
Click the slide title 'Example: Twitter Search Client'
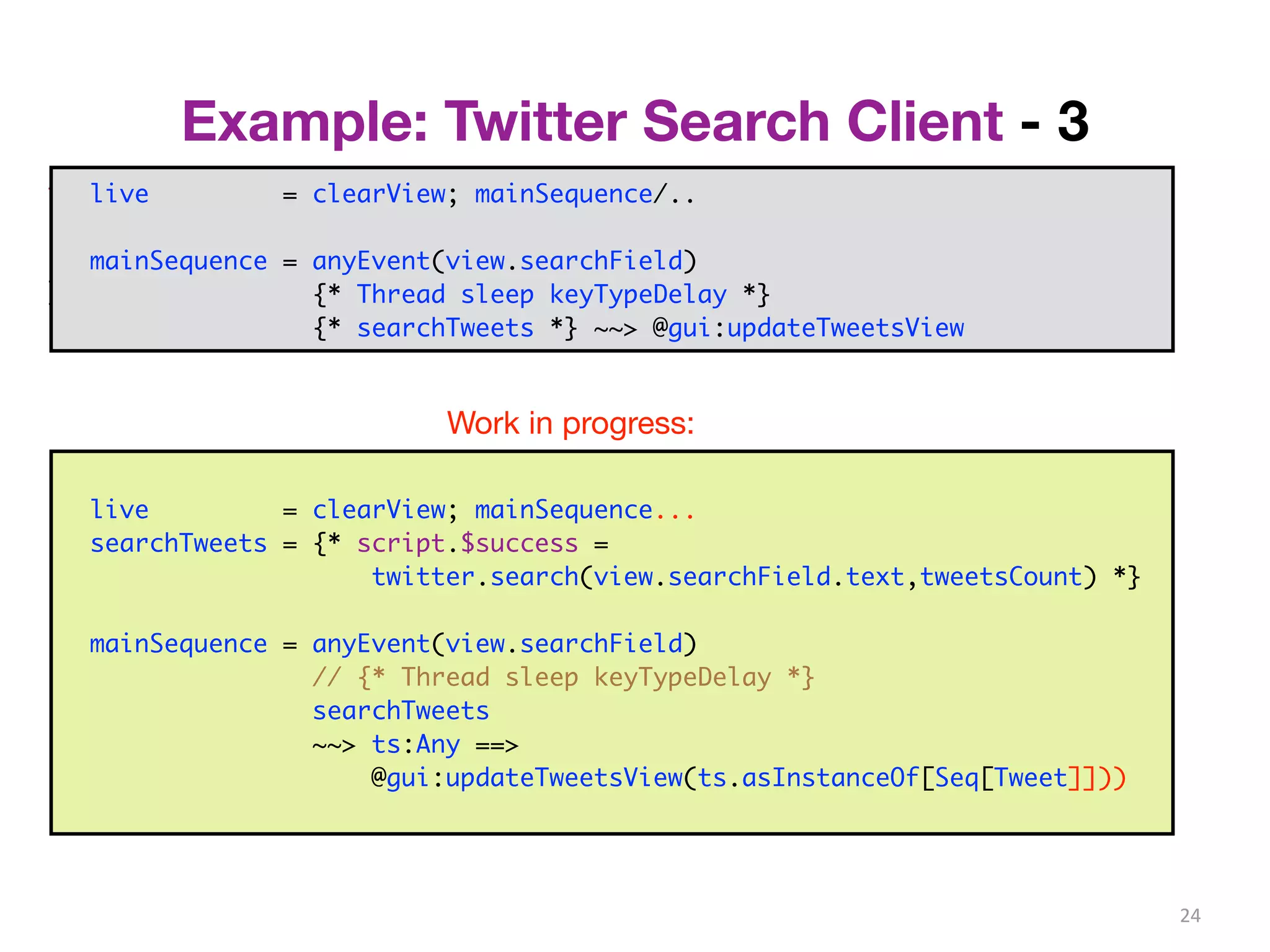click(592, 121)
